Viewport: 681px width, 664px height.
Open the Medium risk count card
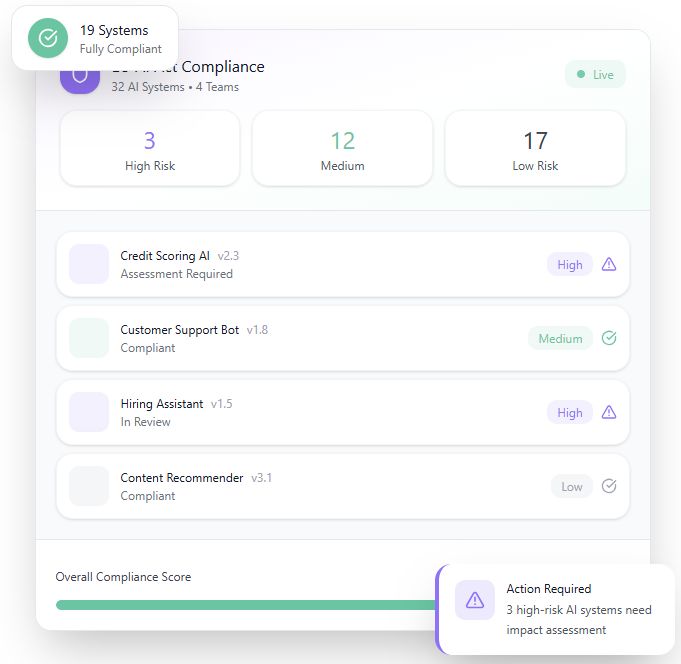tap(342, 149)
